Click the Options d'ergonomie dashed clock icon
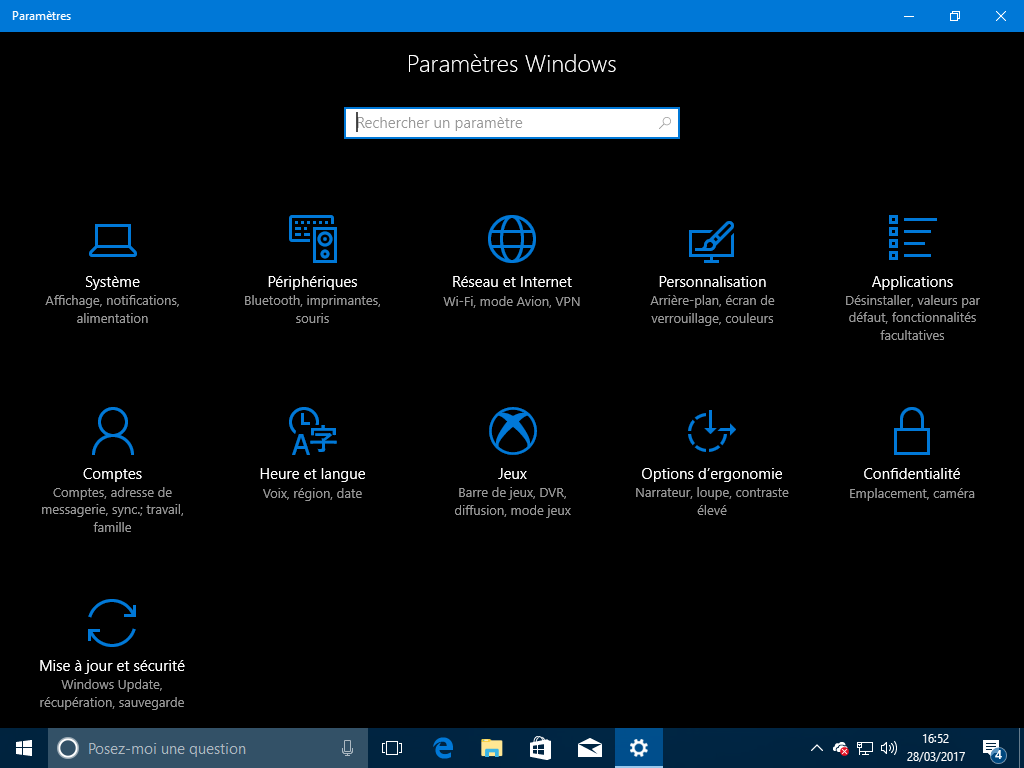 [x=712, y=431]
